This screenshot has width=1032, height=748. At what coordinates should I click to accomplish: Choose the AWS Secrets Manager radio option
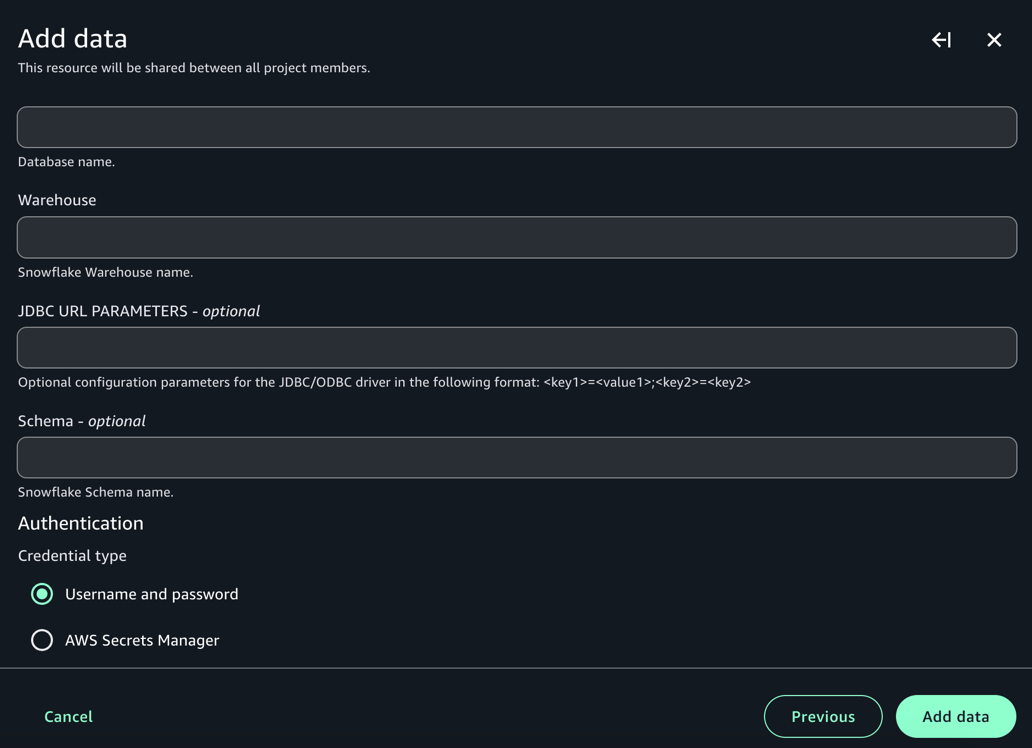pyautogui.click(x=42, y=640)
